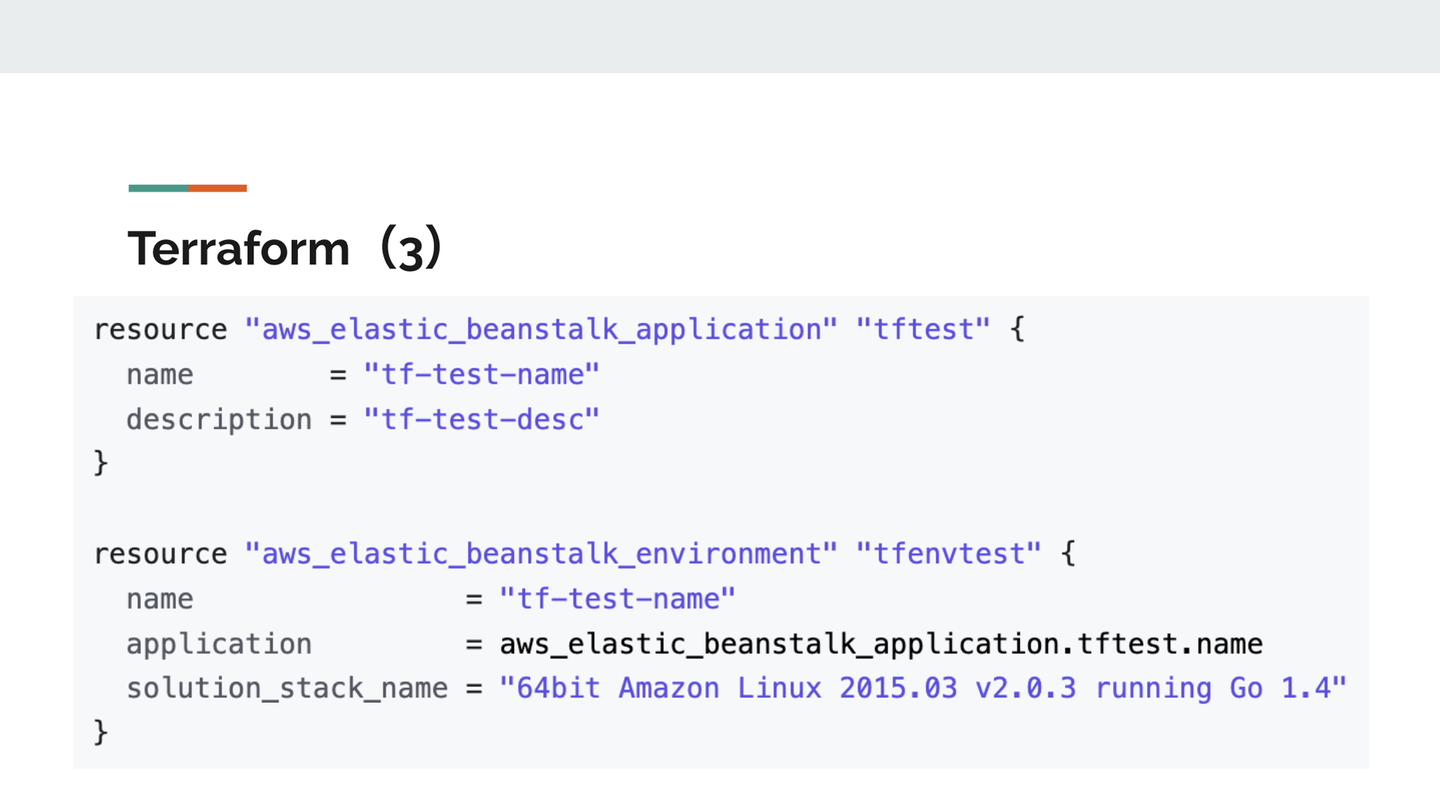Click the "application" attribute key

[x=219, y=644]
